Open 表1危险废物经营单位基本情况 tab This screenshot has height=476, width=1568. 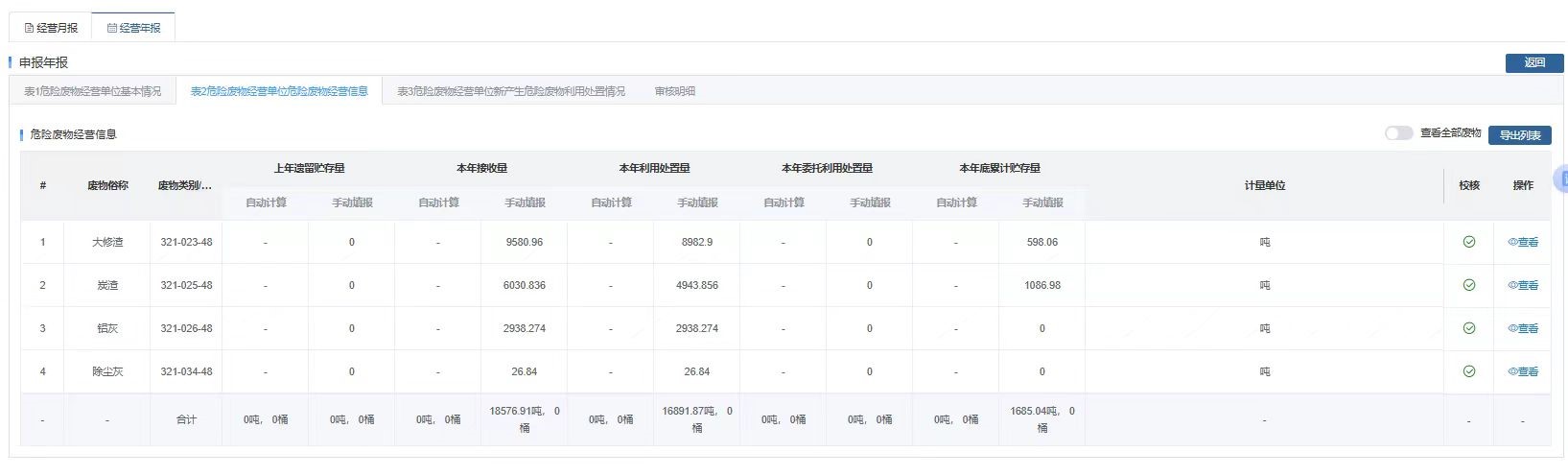92,91
